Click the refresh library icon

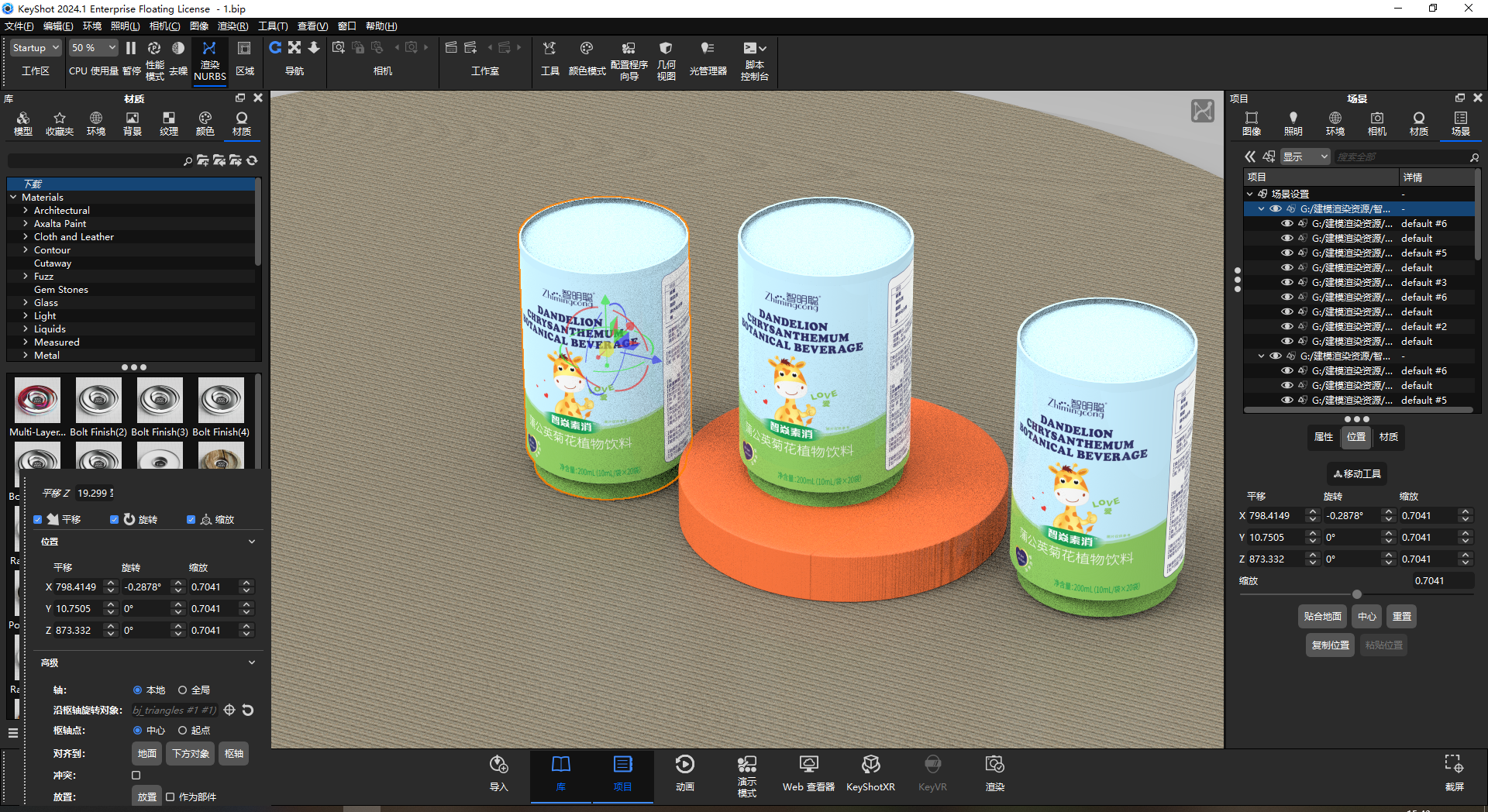[252, 160]
